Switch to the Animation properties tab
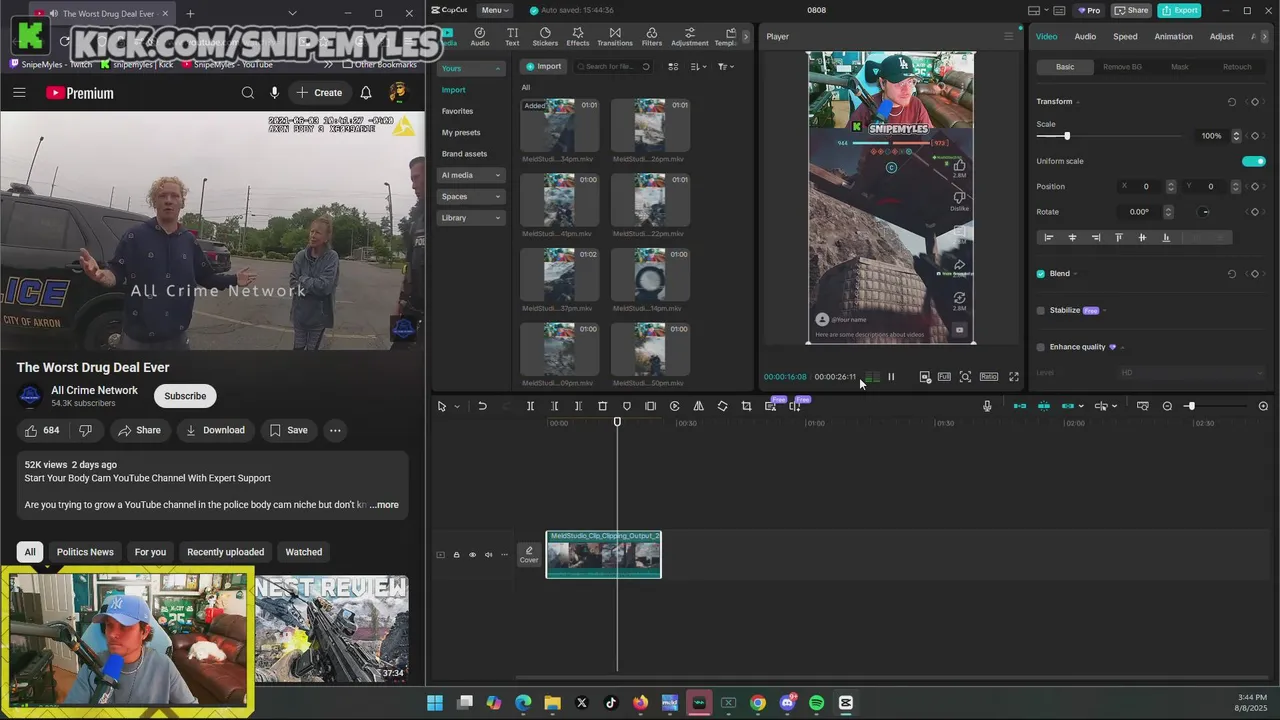 (x=1173, y=37)
